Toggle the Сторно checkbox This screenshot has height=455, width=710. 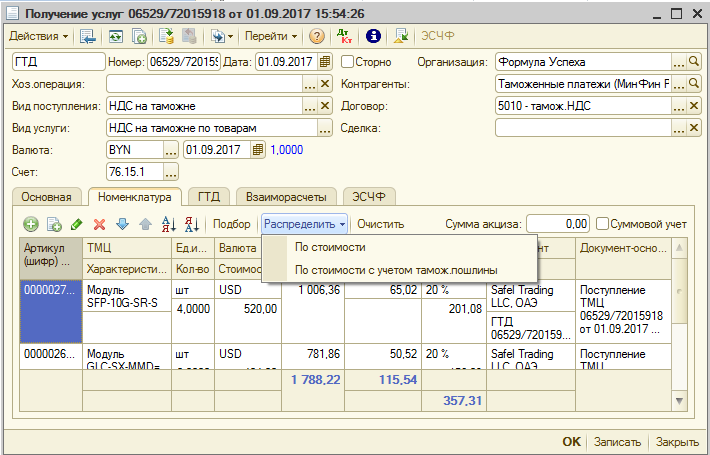(x=347, y=62)
